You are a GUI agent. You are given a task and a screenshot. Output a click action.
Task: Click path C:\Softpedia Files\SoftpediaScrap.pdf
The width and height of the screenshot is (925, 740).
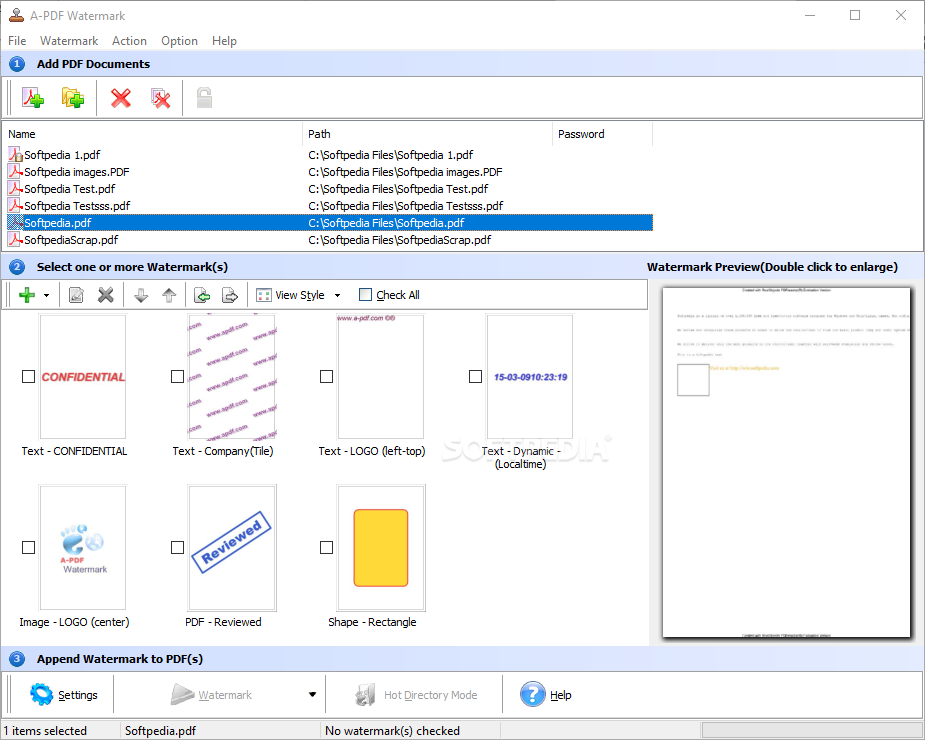(399, 240)
